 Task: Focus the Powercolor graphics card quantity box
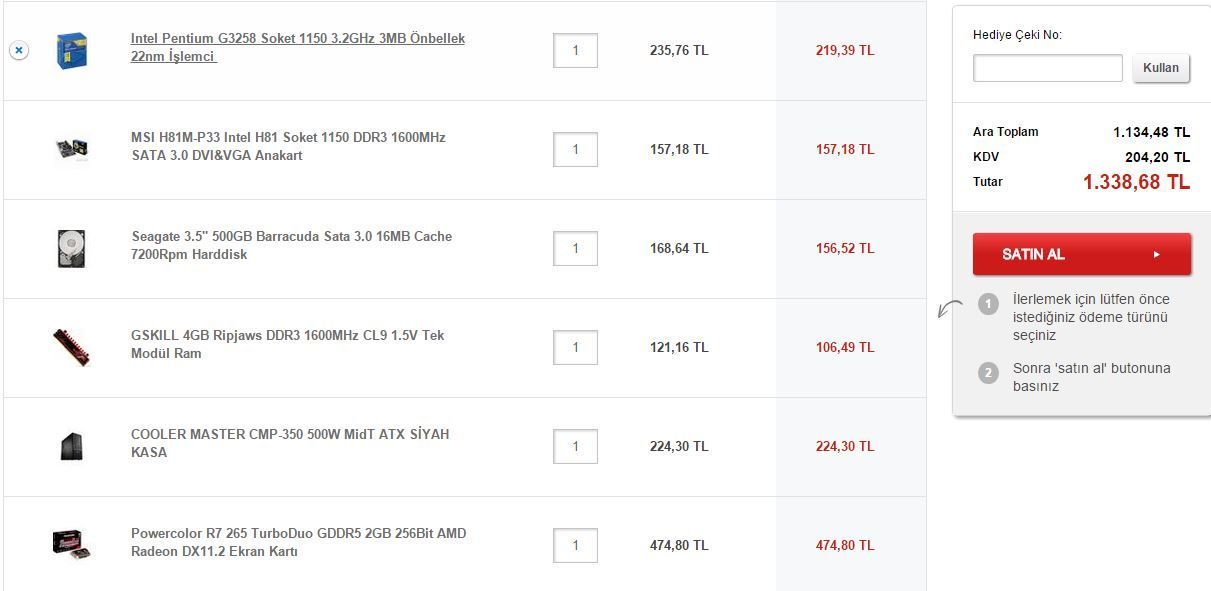575,545
